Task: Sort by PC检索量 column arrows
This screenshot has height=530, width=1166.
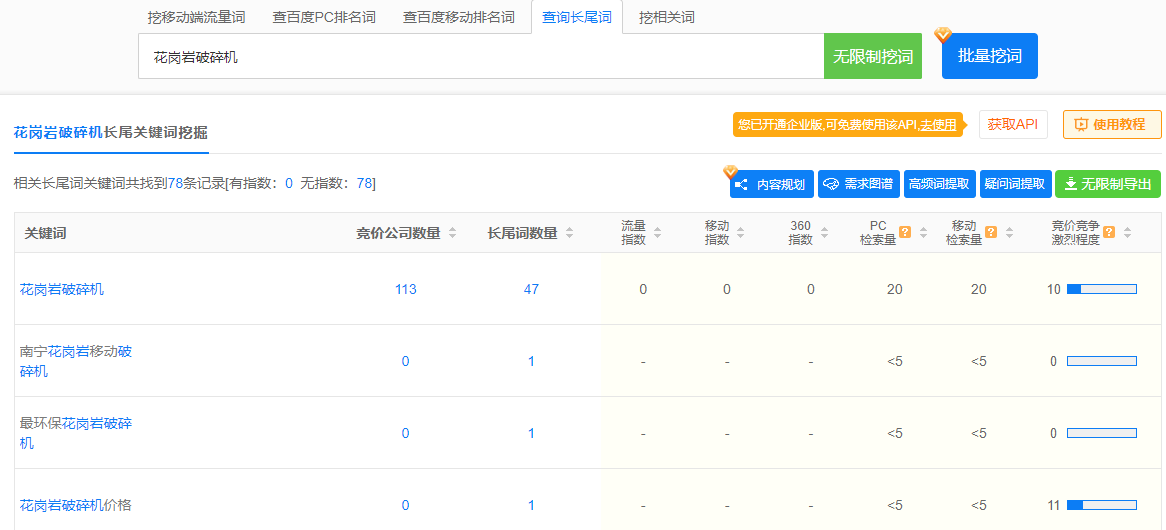Action: [924, 233]
